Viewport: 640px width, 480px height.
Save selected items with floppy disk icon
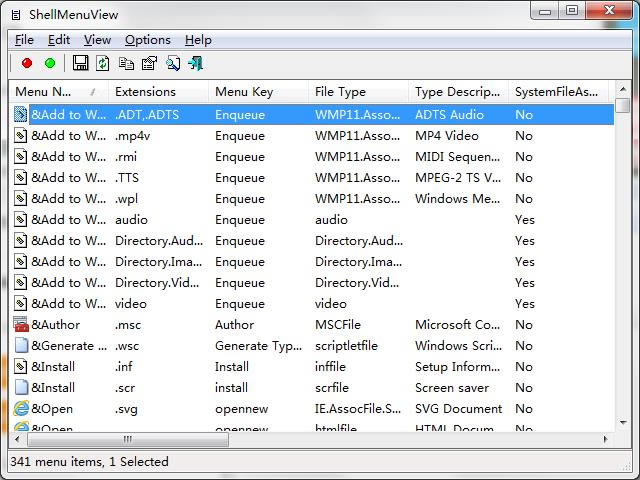[80, 63]
